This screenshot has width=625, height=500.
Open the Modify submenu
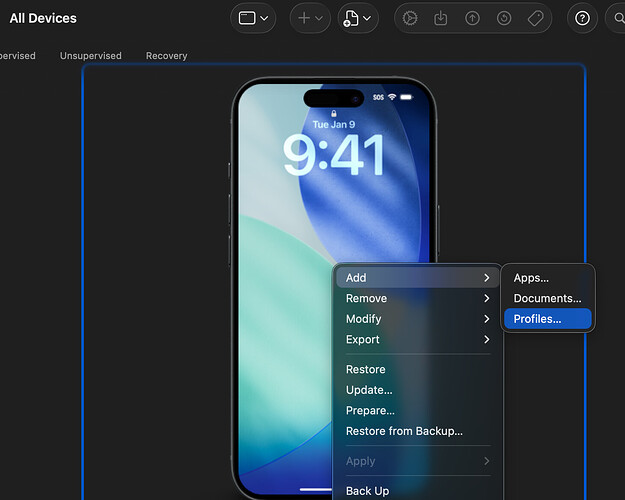(x=417, y=319)
